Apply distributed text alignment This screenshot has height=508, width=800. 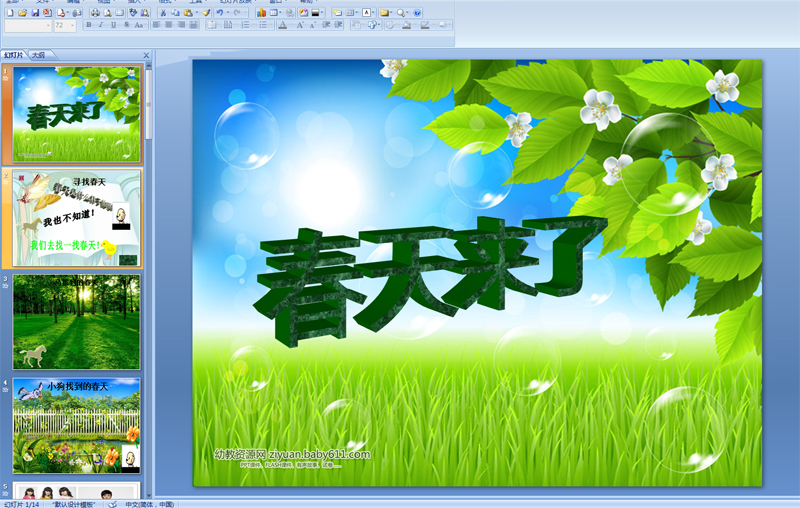[x=193, y=25]
